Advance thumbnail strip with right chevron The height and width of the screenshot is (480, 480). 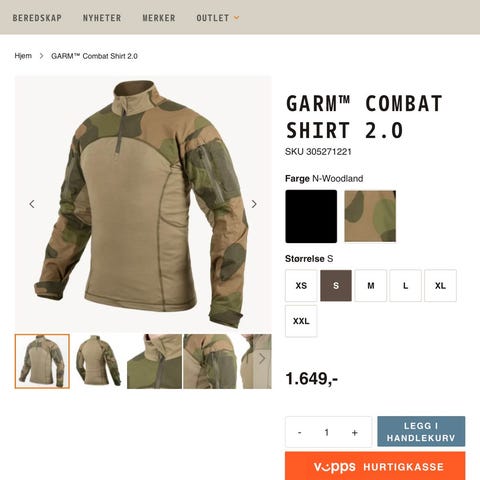point(262,359)
